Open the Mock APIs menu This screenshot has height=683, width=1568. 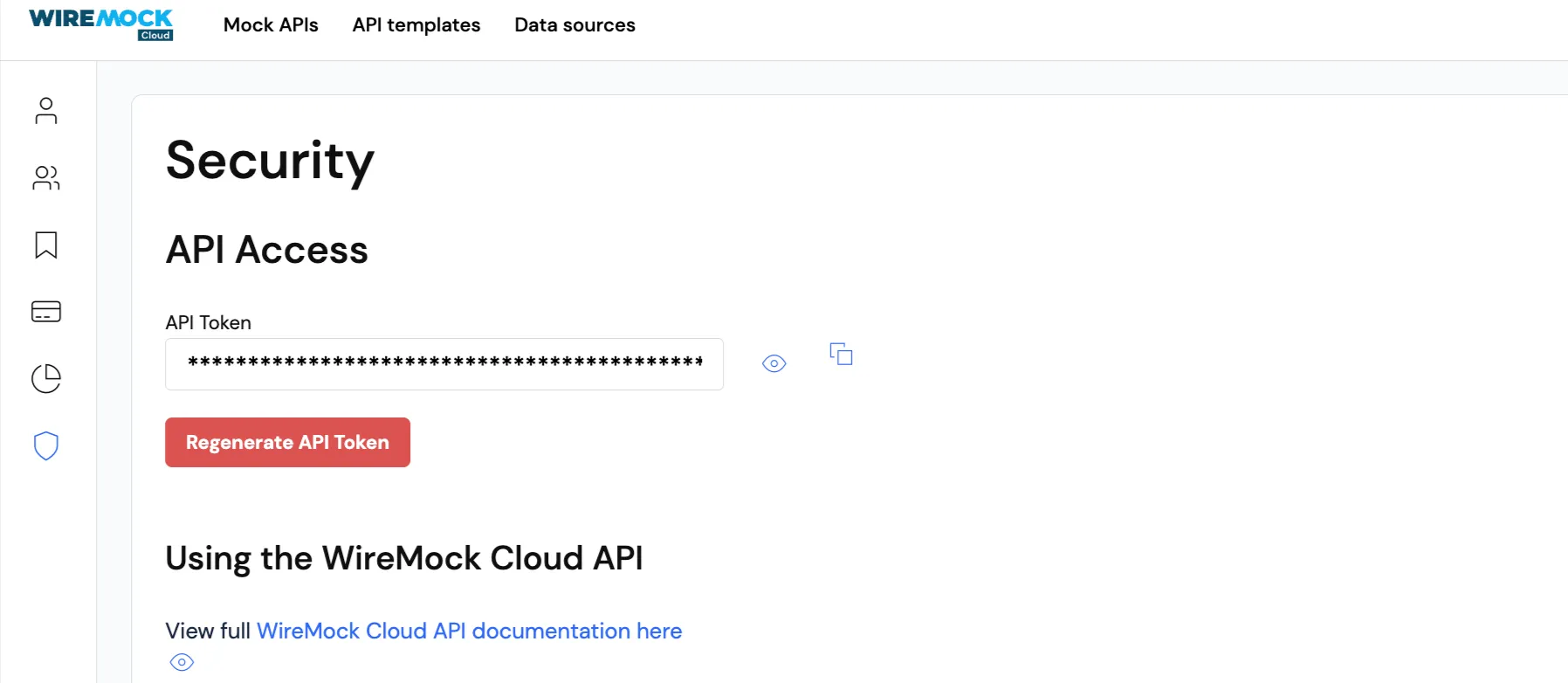pyautogui.click(x=271, y=25)
